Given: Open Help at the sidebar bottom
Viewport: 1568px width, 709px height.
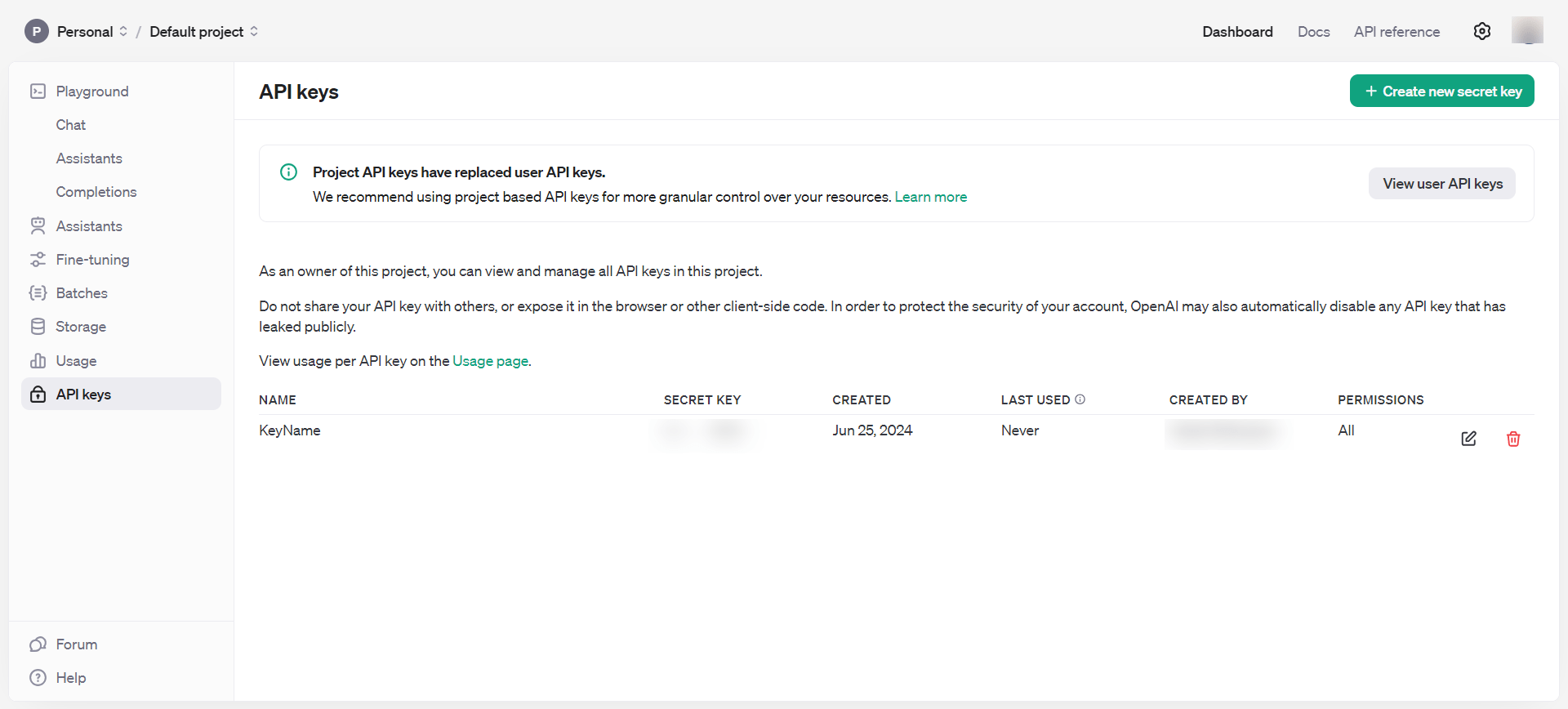Looking at the screenshot, I should click(70, 678).
